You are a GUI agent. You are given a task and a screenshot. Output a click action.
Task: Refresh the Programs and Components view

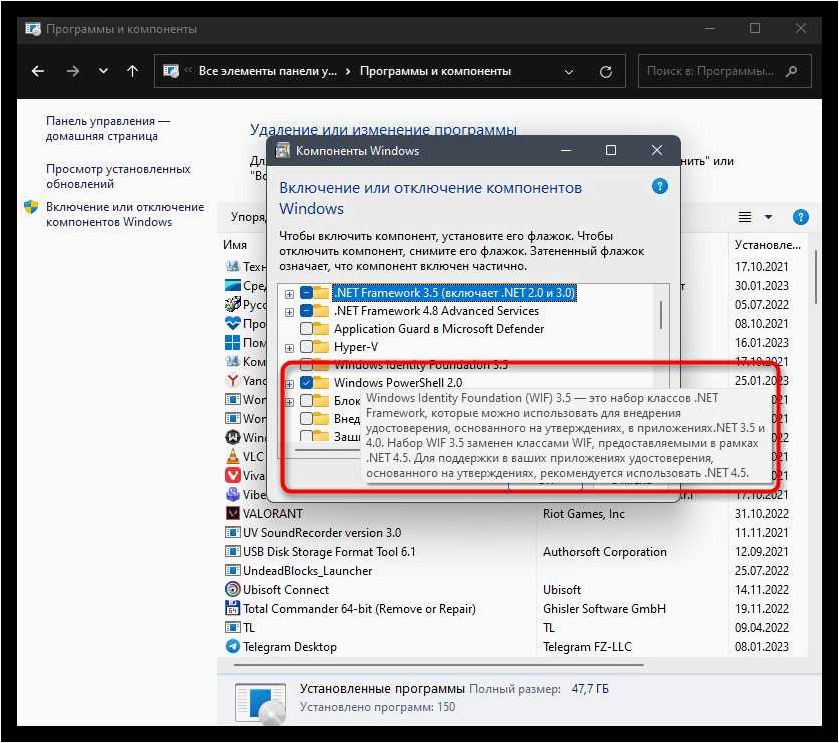point(606,72)
